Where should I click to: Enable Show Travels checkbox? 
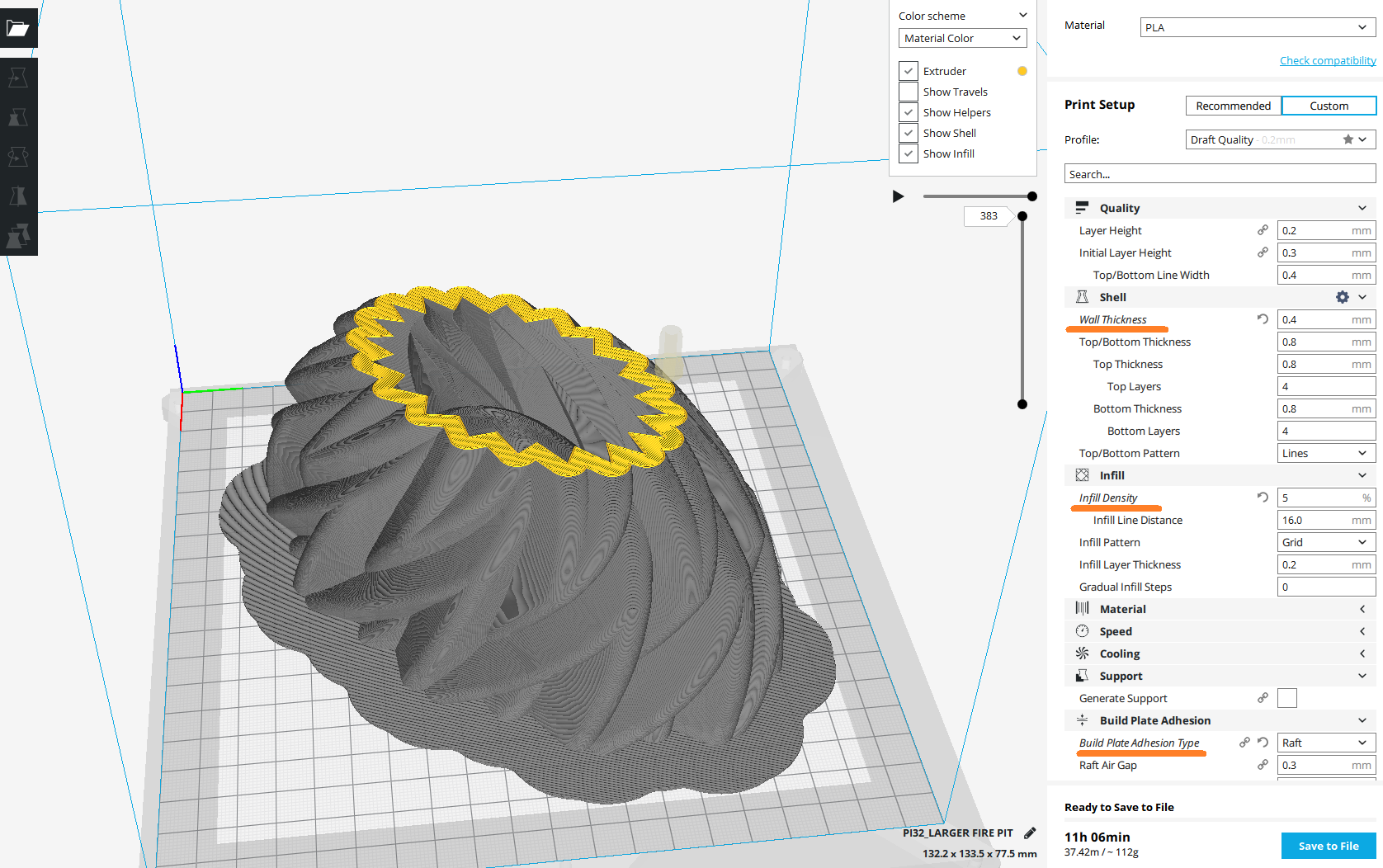(909, 92)
